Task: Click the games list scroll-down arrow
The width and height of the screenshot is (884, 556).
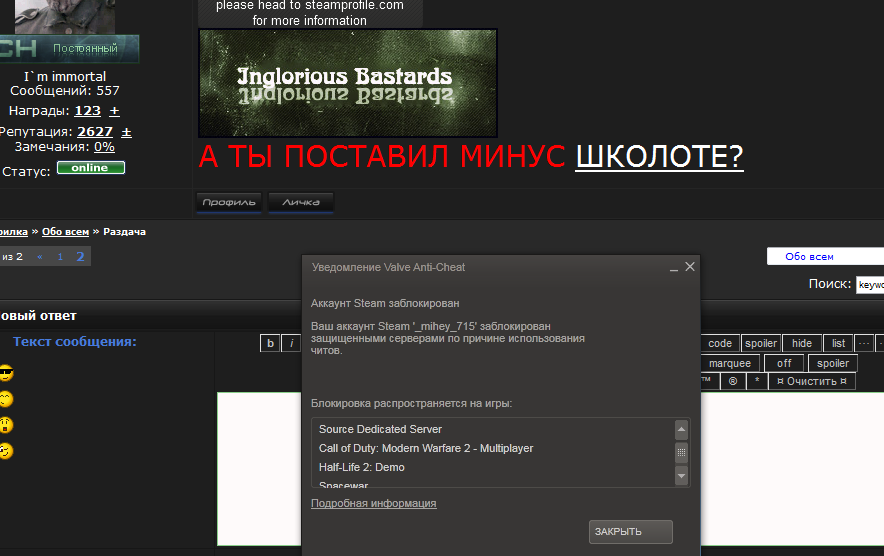Action: click(x=681, y=475)
